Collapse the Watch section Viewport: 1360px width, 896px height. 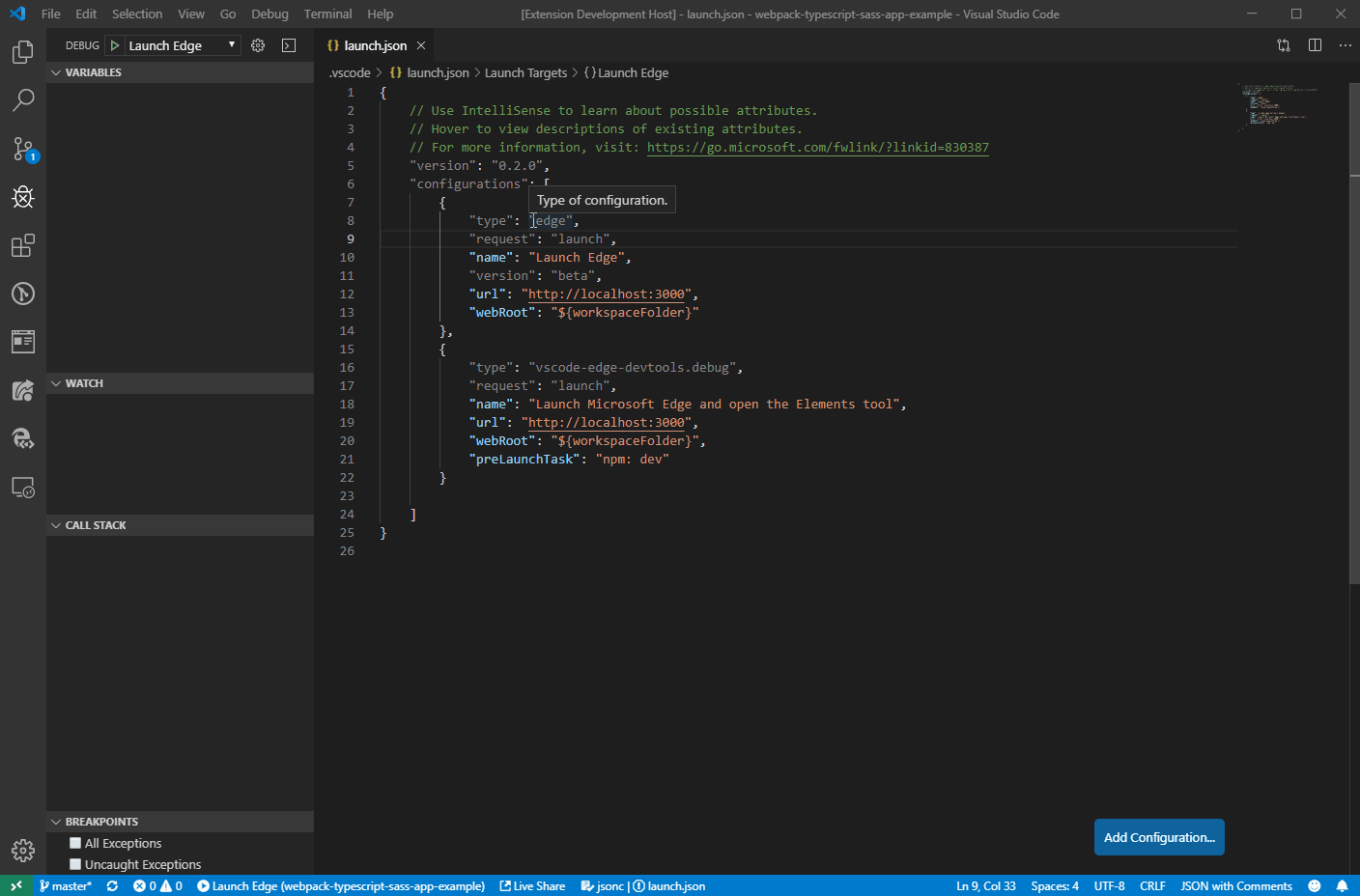[x=55, y=383]
